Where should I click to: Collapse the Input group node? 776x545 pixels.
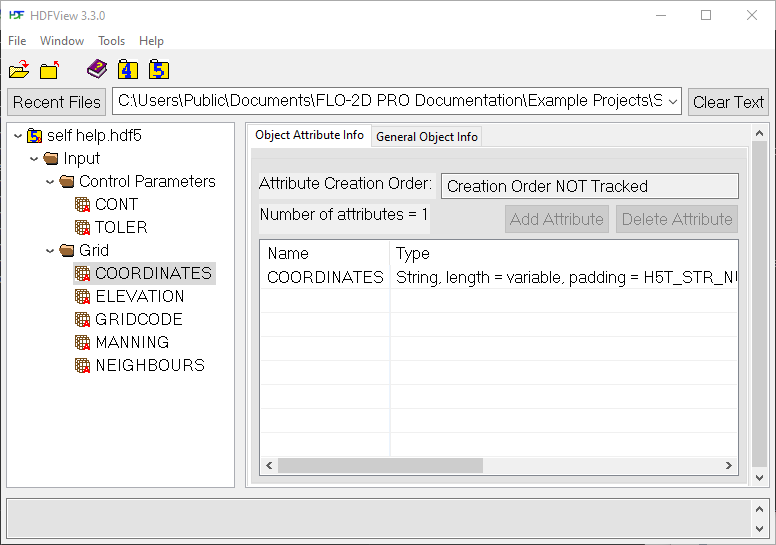[x=34, y=159]
